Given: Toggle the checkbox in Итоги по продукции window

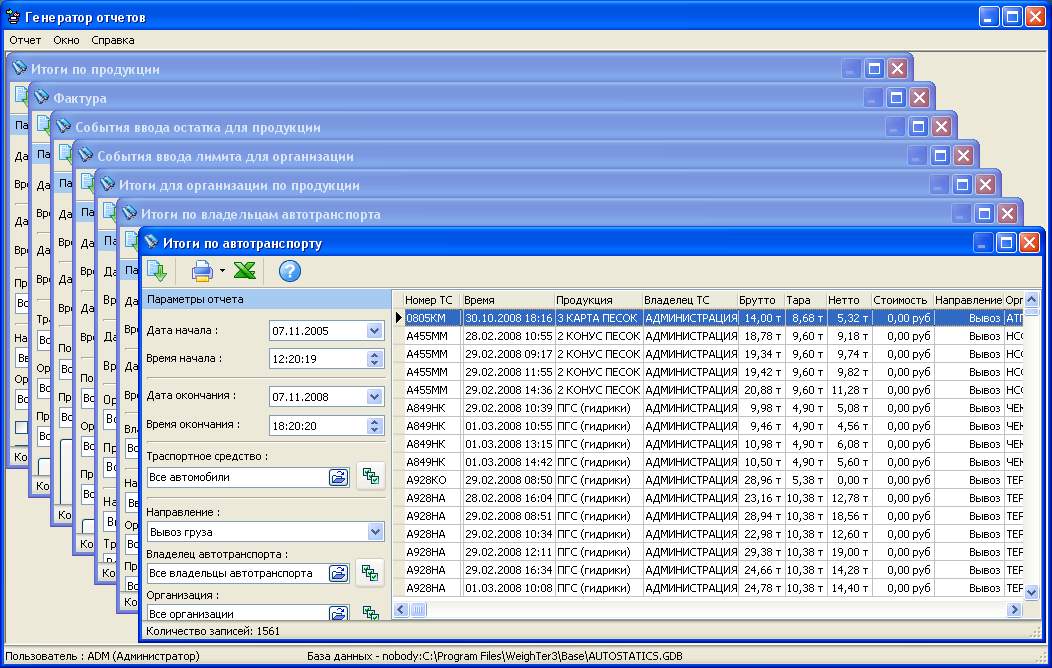Looking at the screenshot, I should click(x=21, y=427).
